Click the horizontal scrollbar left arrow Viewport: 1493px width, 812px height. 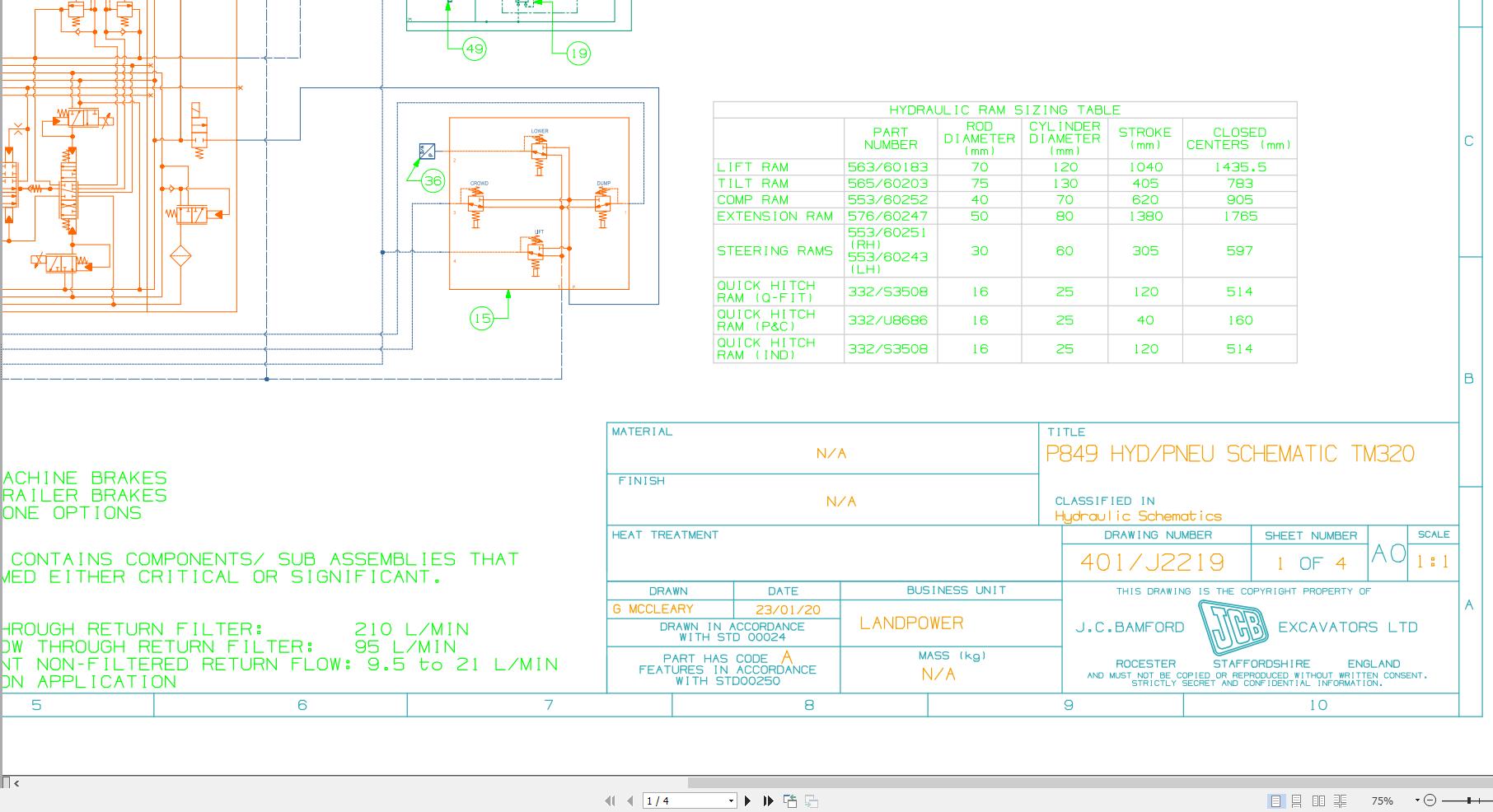(x=16, y=783)
